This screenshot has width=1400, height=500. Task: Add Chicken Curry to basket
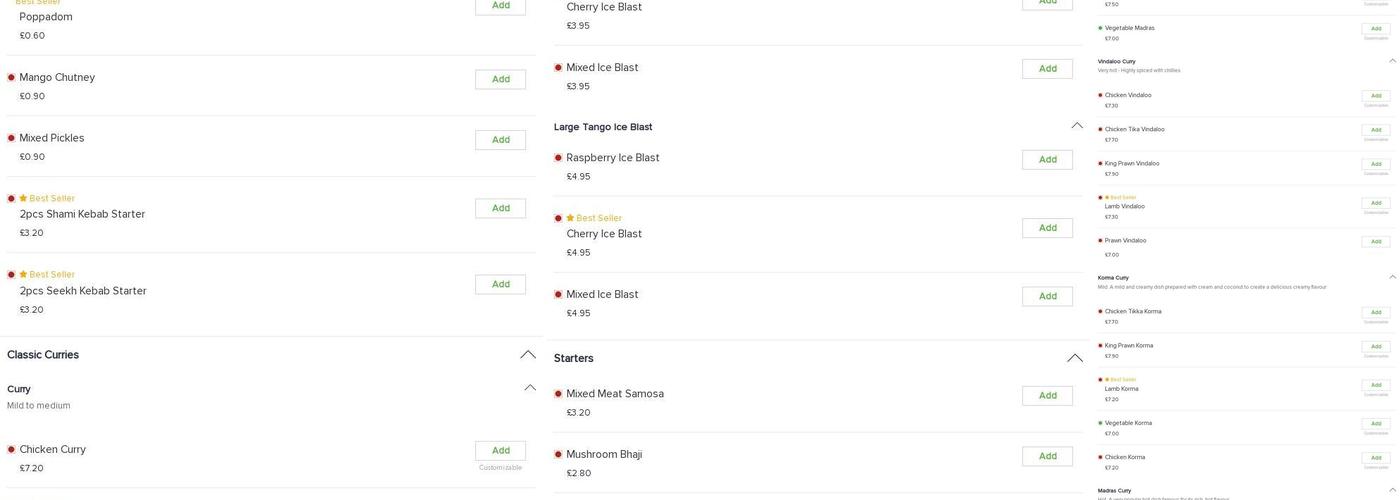tap(500, 451)
